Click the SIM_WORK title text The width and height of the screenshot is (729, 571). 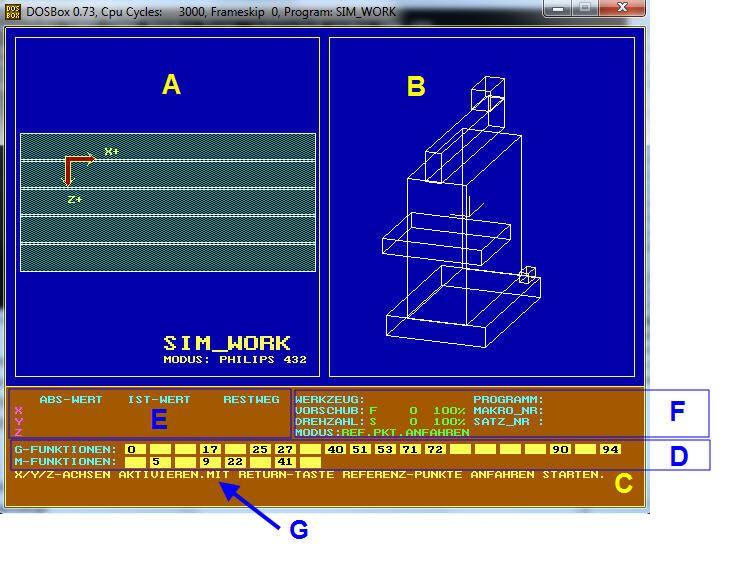click(x=227, y=344)
